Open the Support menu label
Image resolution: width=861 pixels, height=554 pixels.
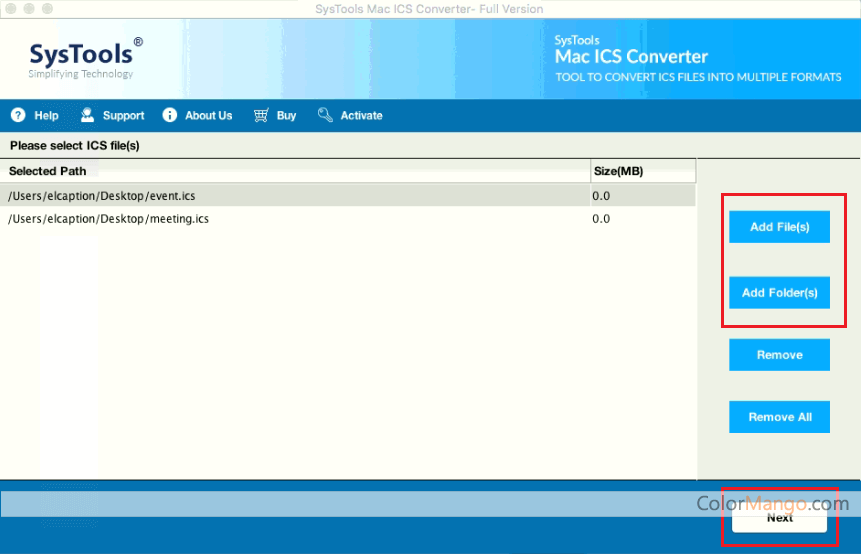pyautogui.click(x=123, y=116)
